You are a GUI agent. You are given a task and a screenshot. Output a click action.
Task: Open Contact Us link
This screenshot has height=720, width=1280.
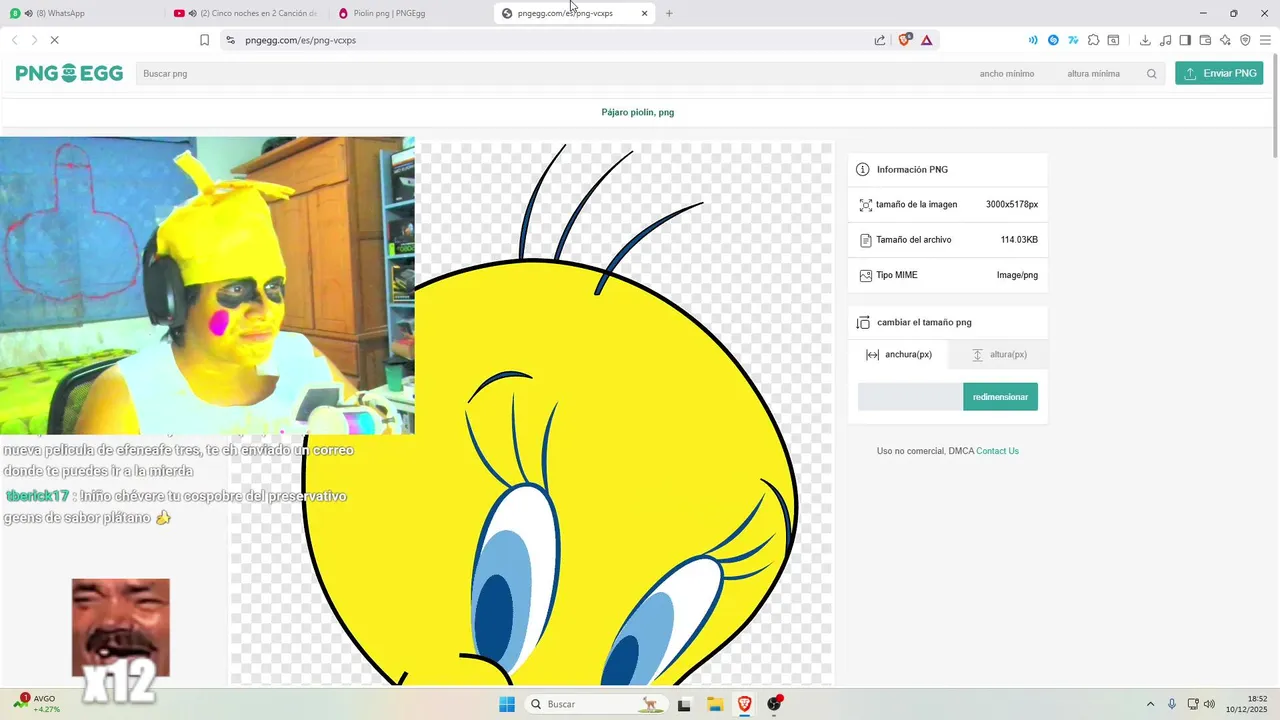point(997,451)
